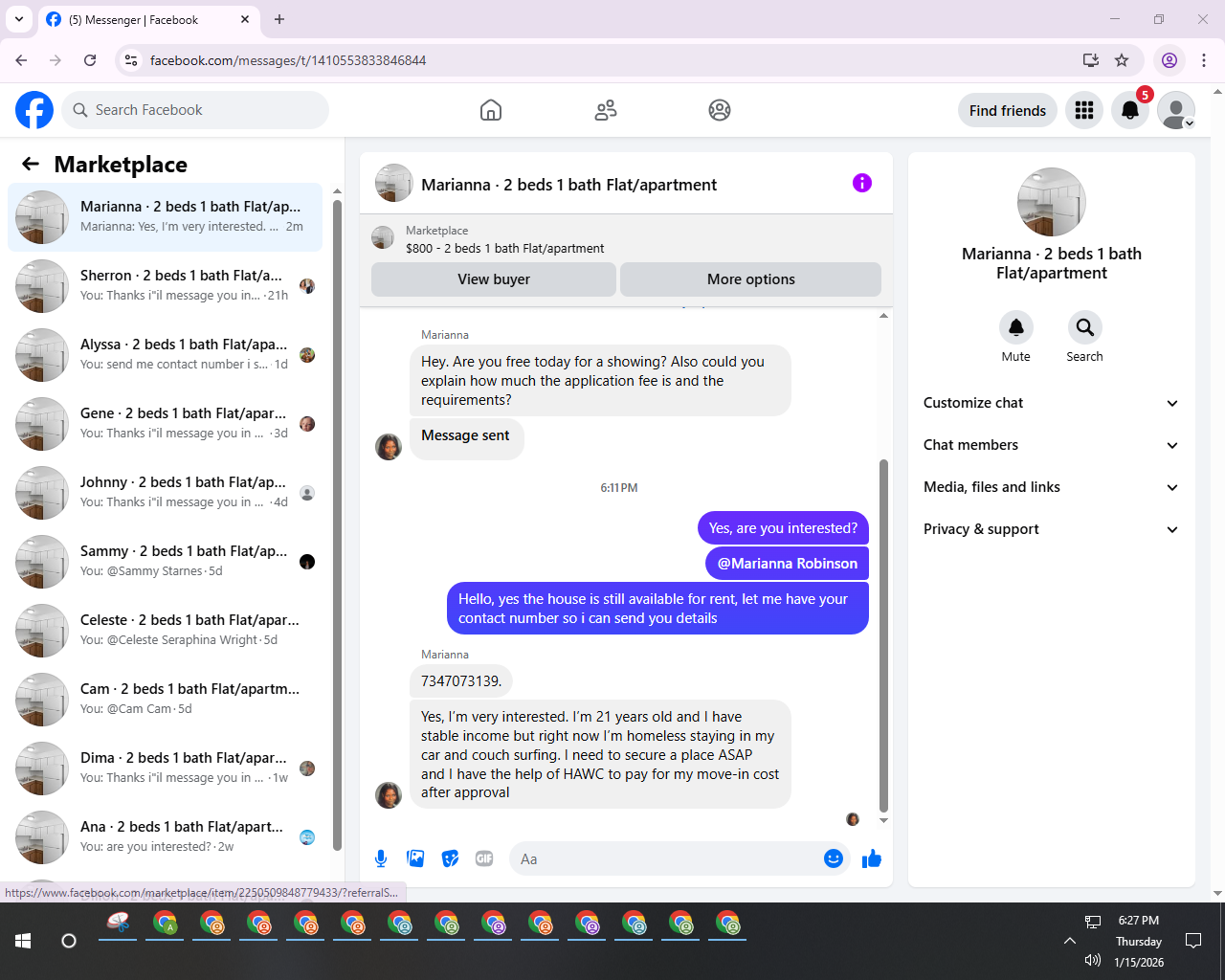This screenshot has height=980, width=1225.
Task: Mute this conversation with the bell icon
Action: 1016,327
